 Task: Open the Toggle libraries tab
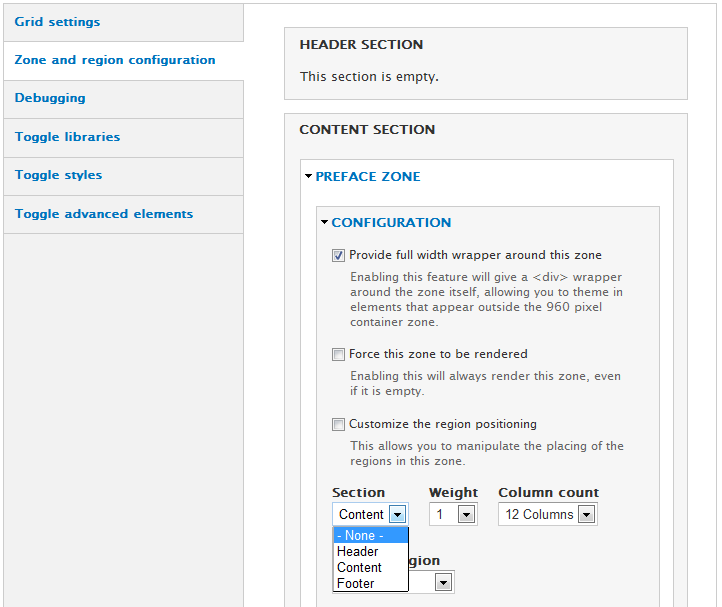tap(67, 137)
